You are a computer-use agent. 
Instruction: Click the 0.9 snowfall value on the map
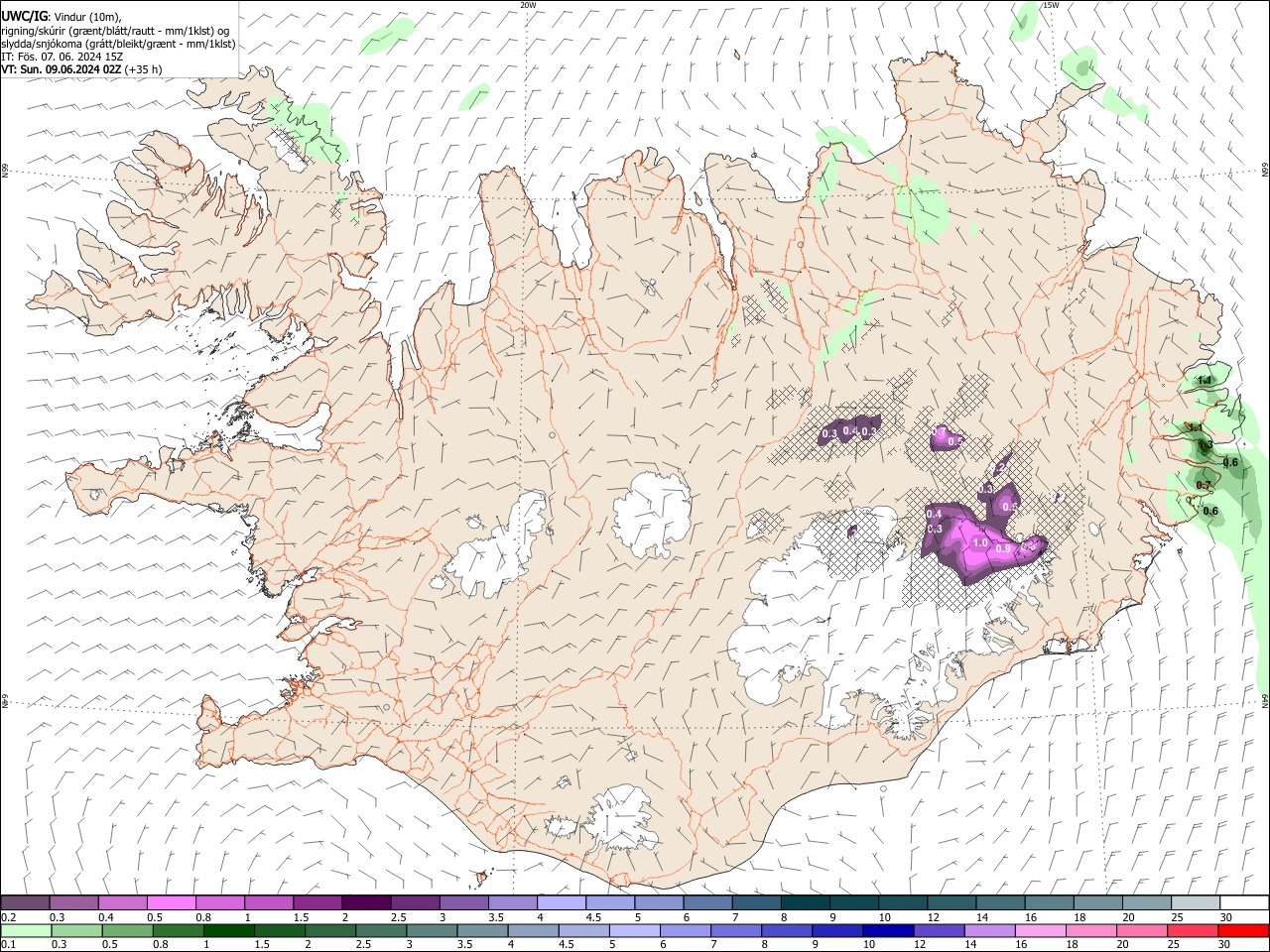pos(1003,548)
